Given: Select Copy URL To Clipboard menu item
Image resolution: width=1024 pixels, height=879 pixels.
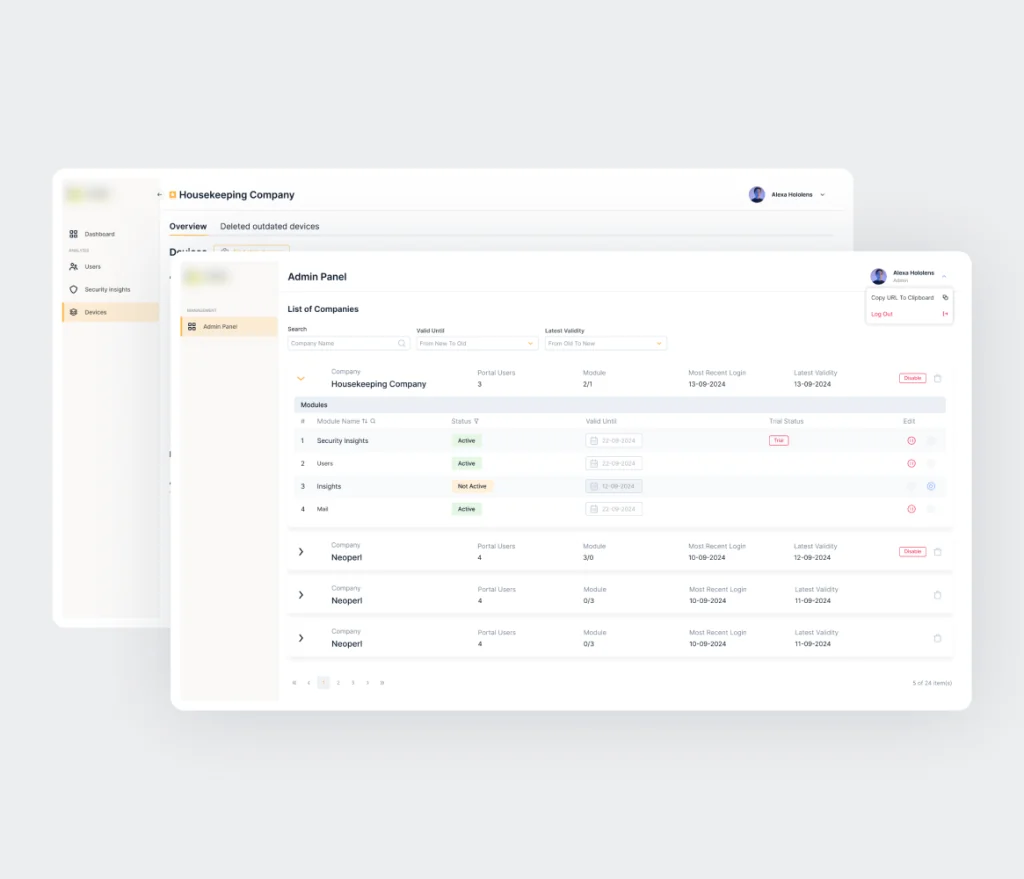Looking at the screenshot, I should [903, 298].
